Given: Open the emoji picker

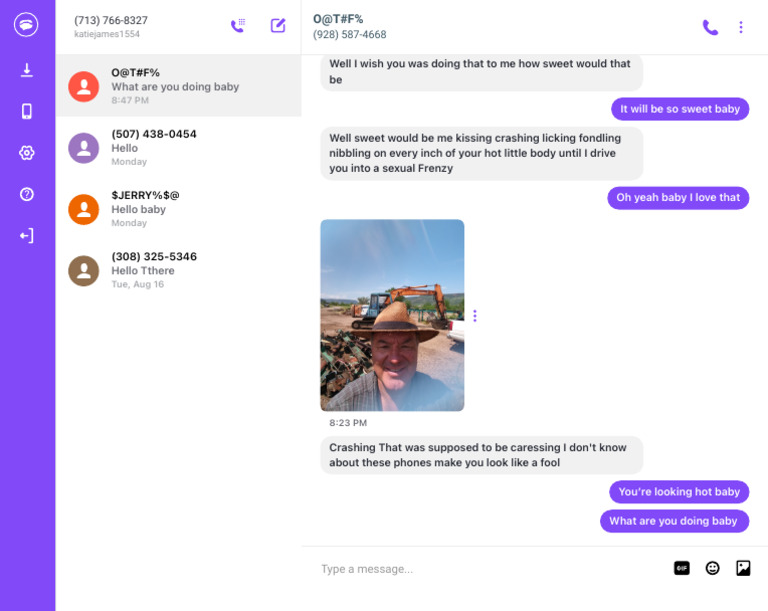Looking at the screenshot, I should [x=713, y=568].
